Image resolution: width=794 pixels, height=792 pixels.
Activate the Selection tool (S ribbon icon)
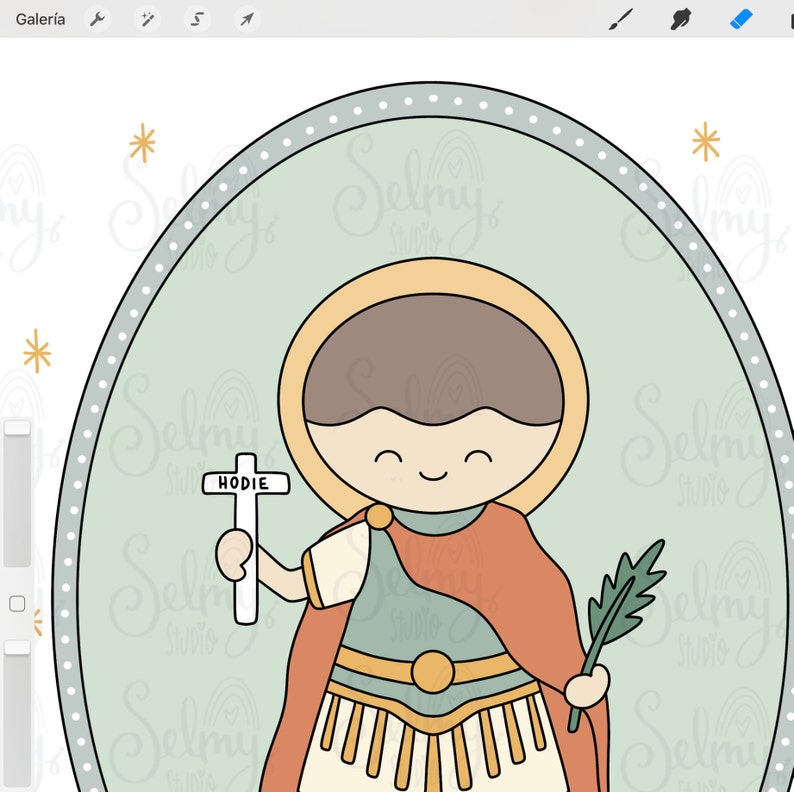tap(197, 19)
